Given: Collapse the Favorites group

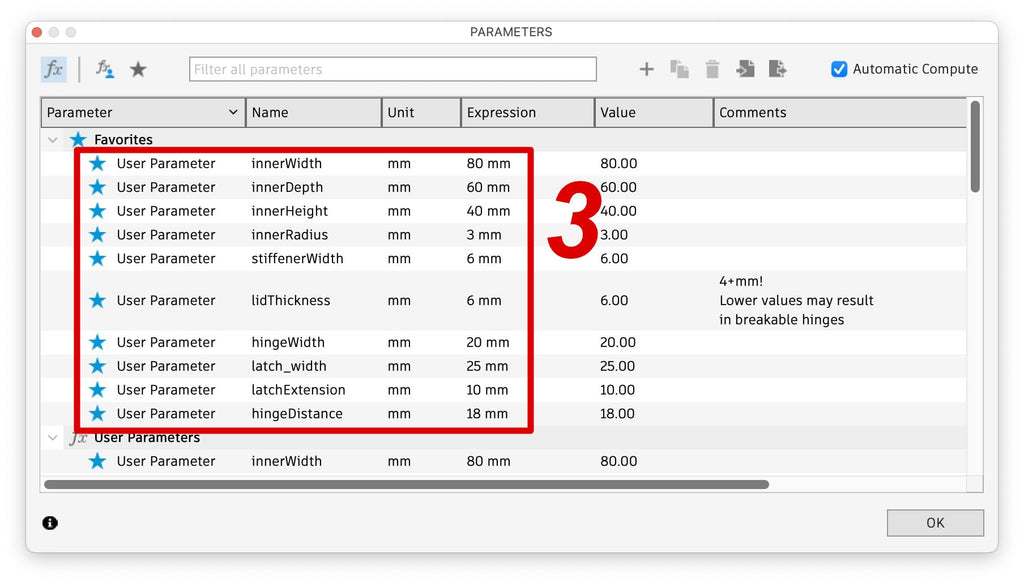Looking at the screenshot, I should point(53,139).
